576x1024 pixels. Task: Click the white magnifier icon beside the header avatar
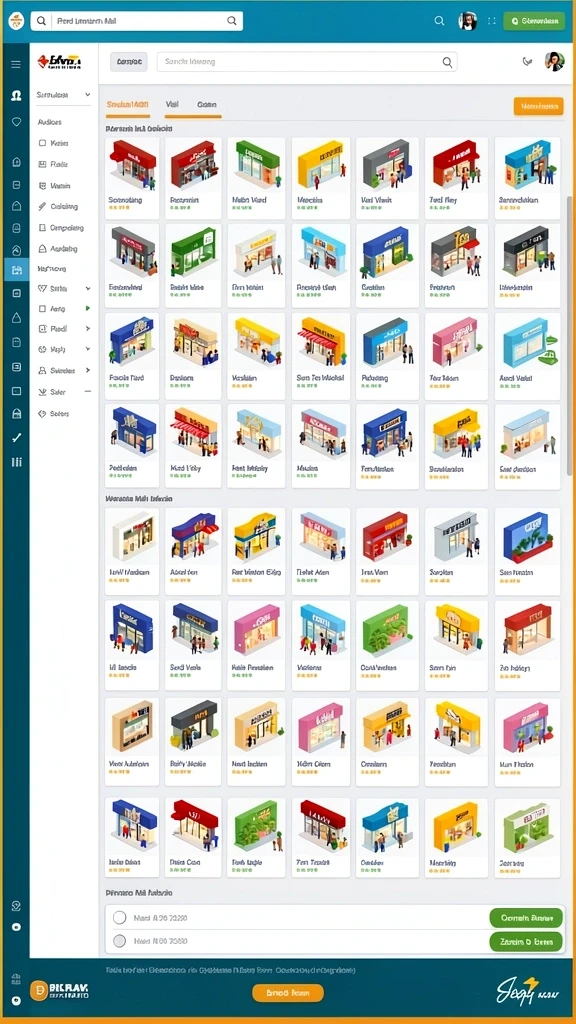[440, 21]
